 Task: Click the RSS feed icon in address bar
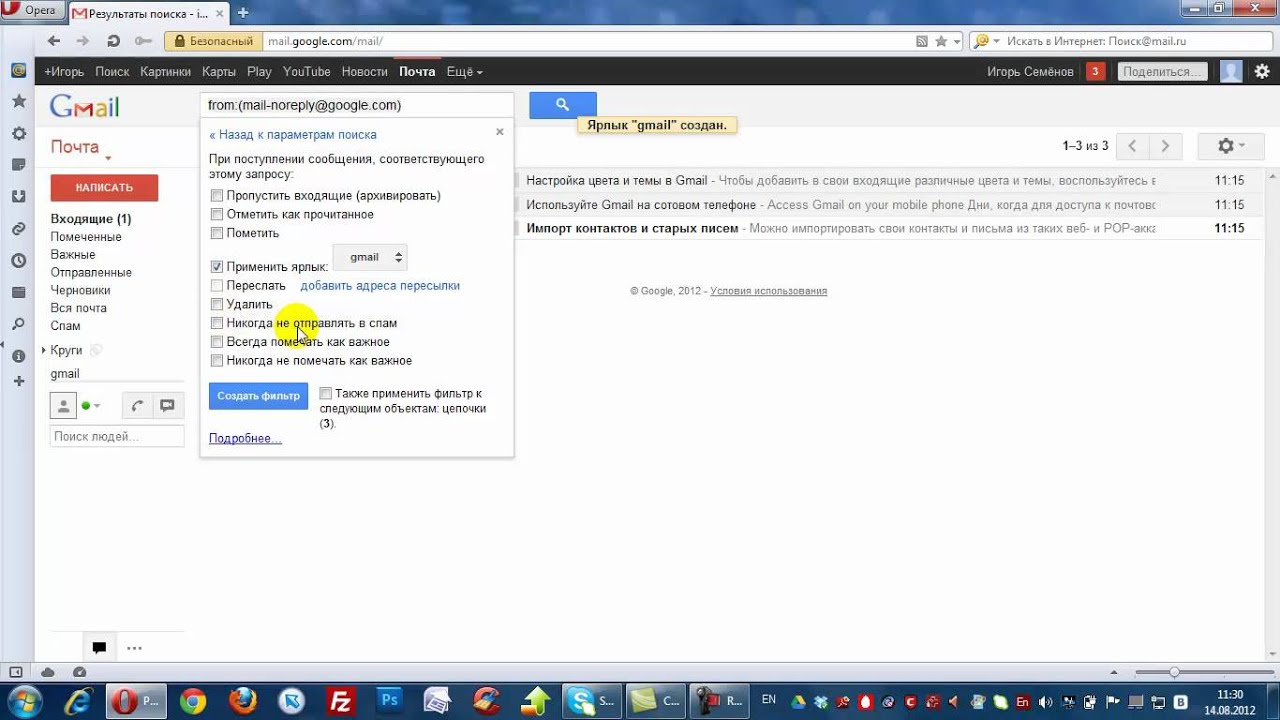(x=922, y=41)
